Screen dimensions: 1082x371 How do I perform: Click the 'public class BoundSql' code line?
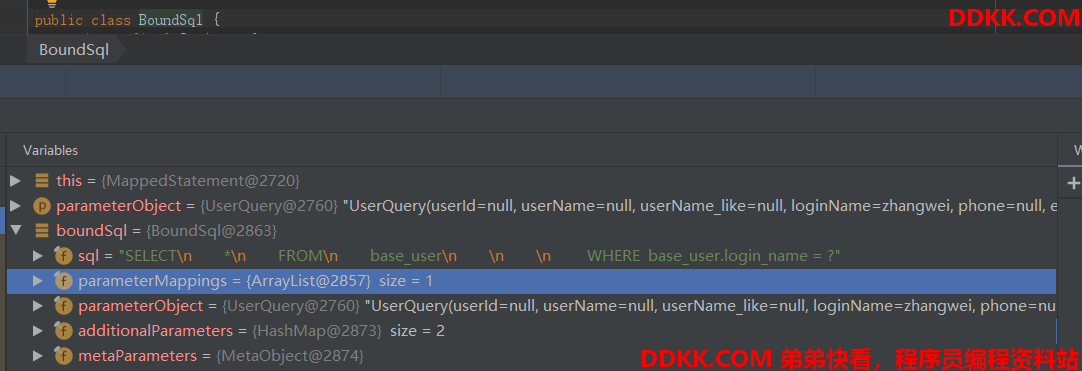click(127, 21)
